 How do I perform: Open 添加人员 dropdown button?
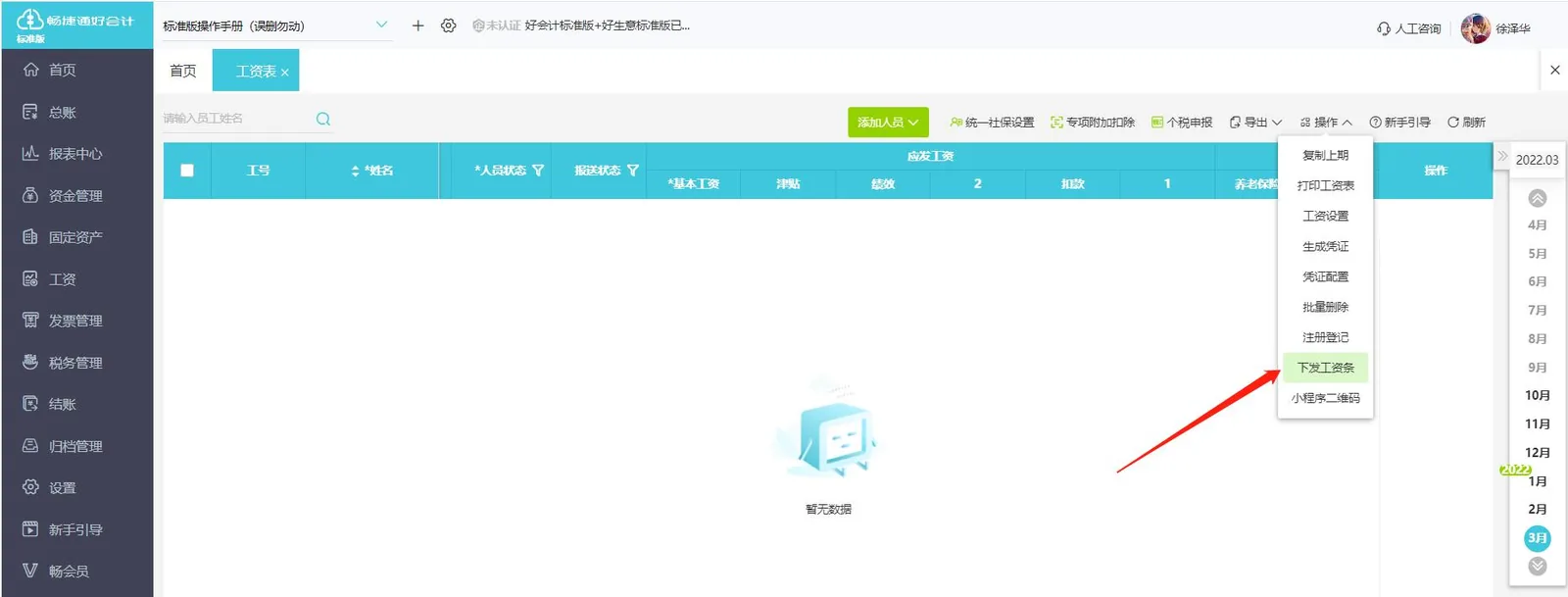click(x=888, y=123)
